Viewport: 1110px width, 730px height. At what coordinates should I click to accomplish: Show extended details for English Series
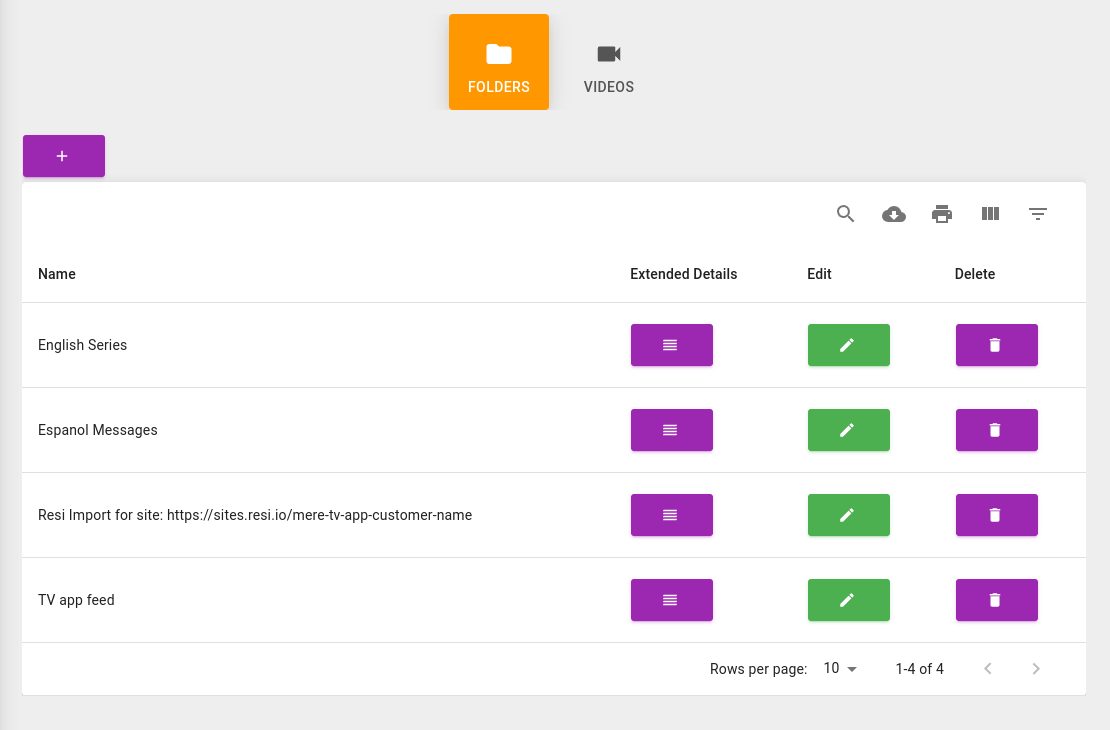click(x=671, y=345)
